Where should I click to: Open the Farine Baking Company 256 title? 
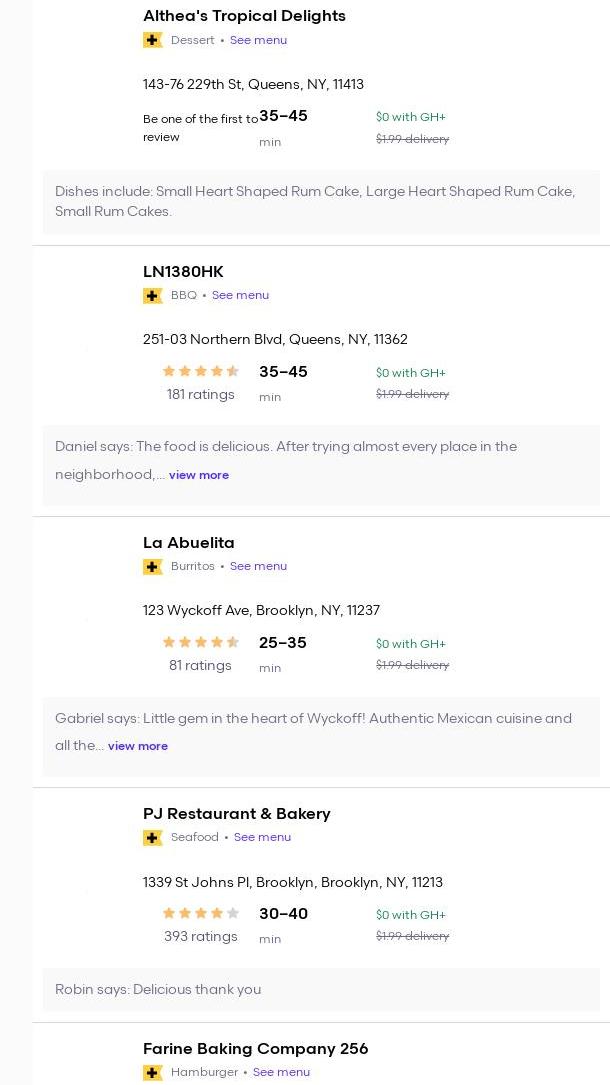pyautogui.click(x=255, y=1049)
